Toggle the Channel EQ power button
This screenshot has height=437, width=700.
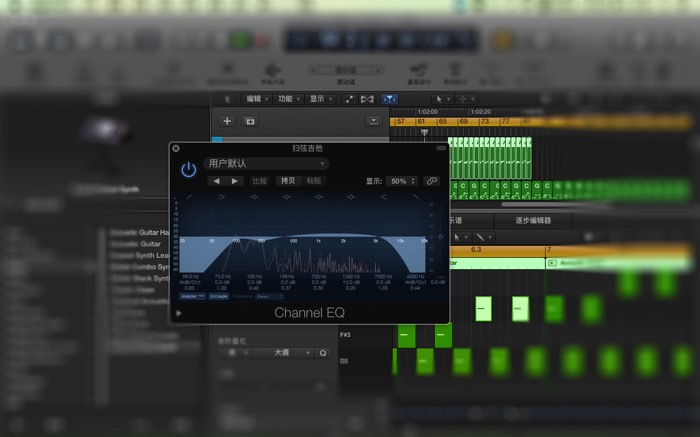(188, 169)
